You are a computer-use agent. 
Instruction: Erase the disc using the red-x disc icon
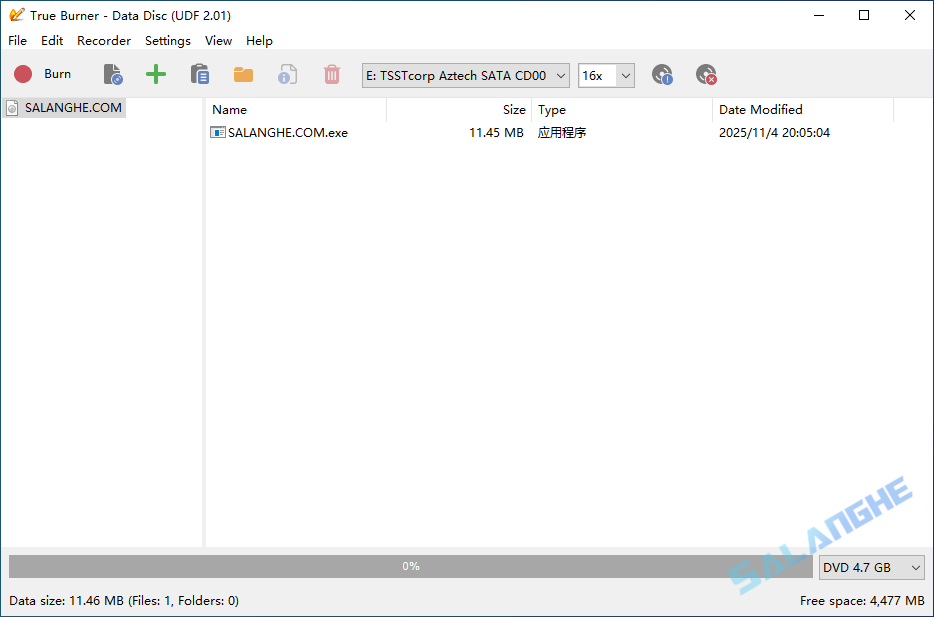click(x=706, y=74)
